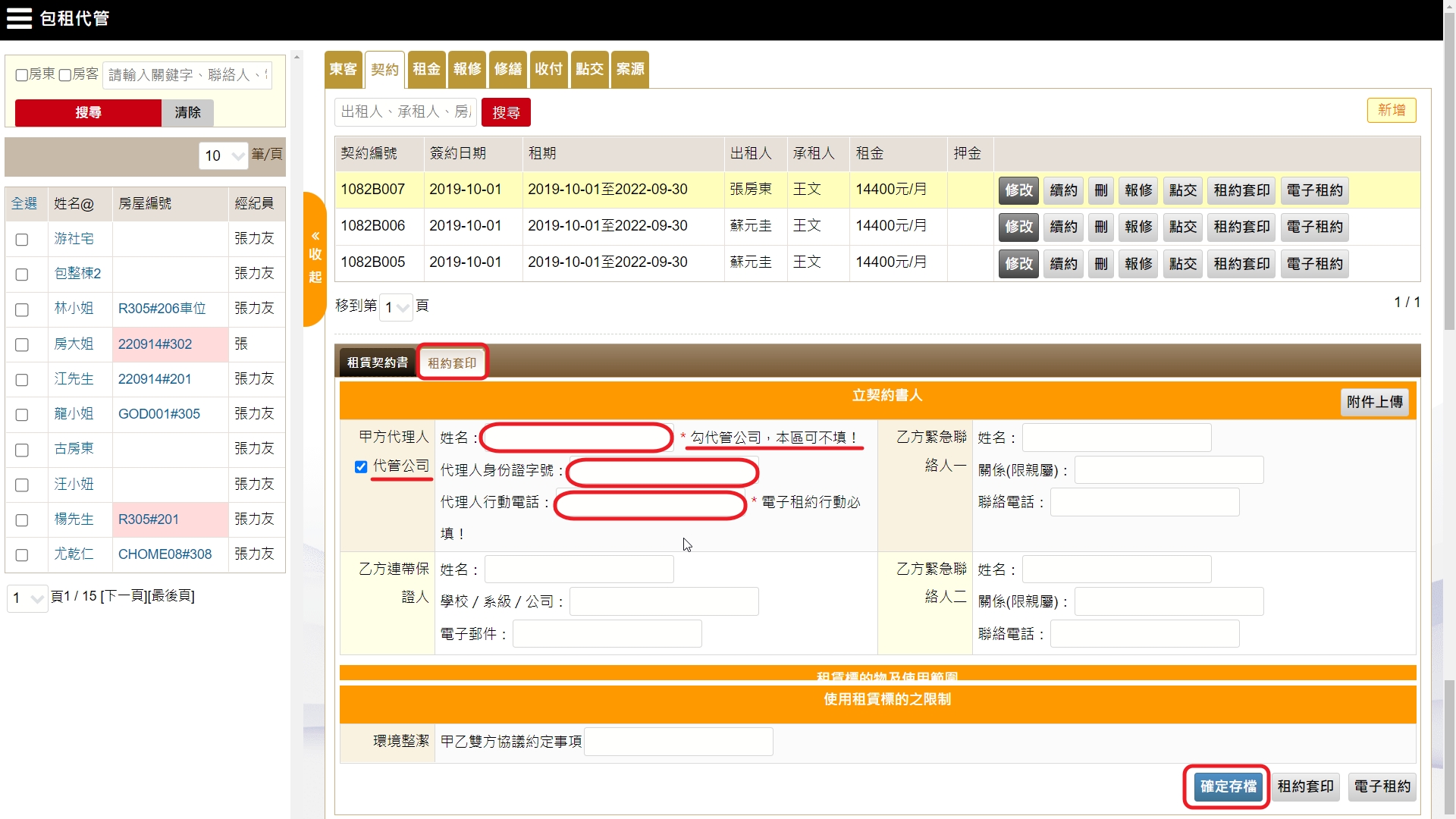Check the 房東 filter checkbox

[22, 75]
